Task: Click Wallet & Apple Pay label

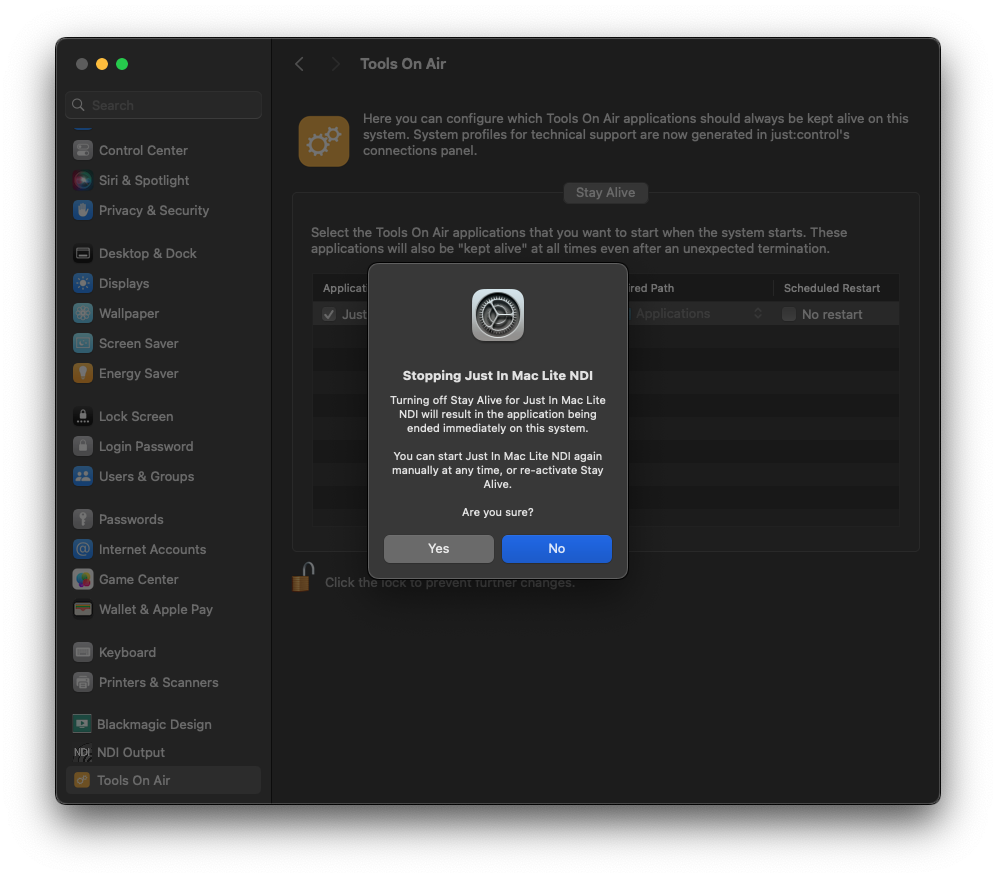Action: coord(156,609)
